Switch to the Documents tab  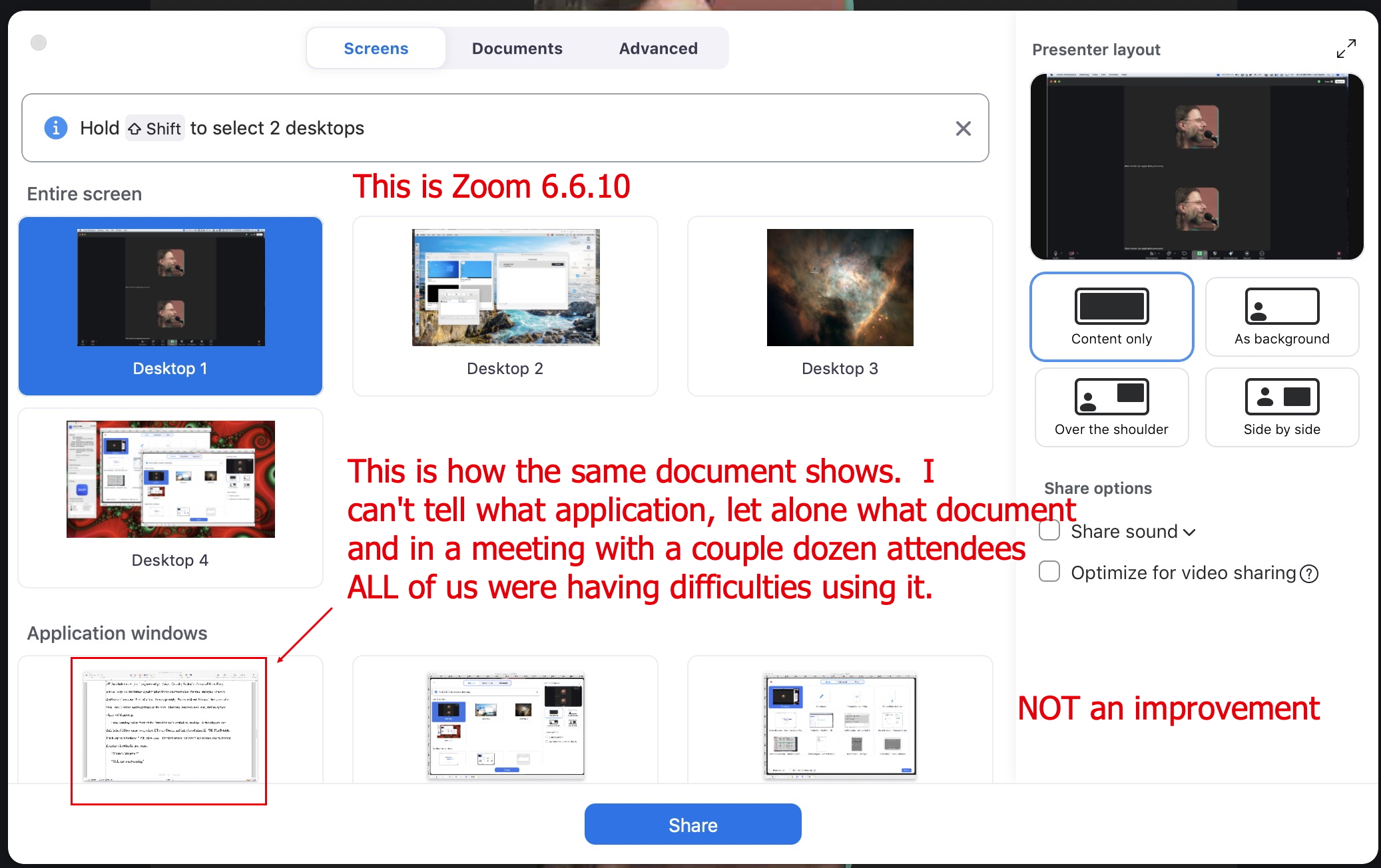pos(517,49)
